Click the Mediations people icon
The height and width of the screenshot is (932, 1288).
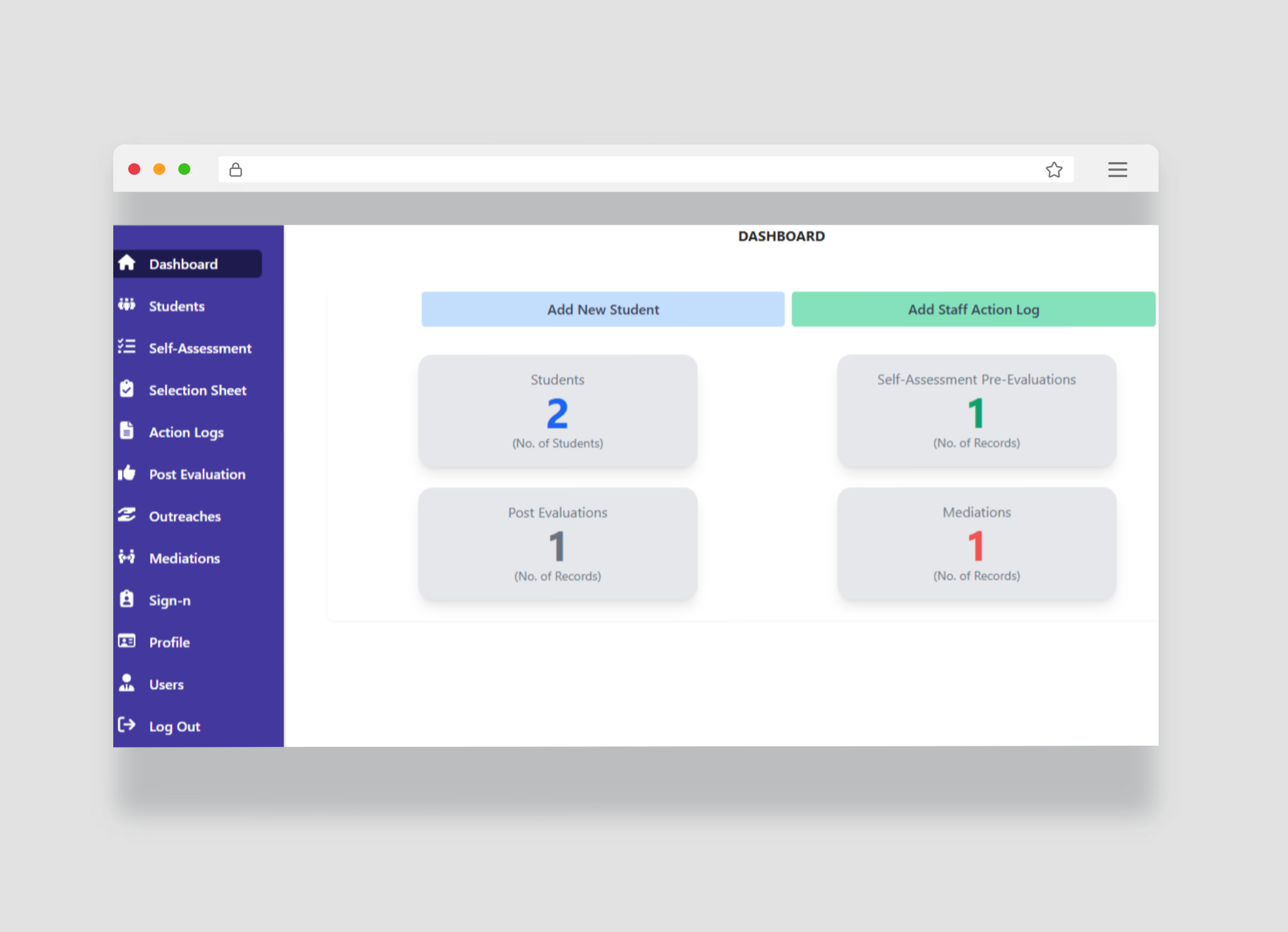tap(126, 557)
